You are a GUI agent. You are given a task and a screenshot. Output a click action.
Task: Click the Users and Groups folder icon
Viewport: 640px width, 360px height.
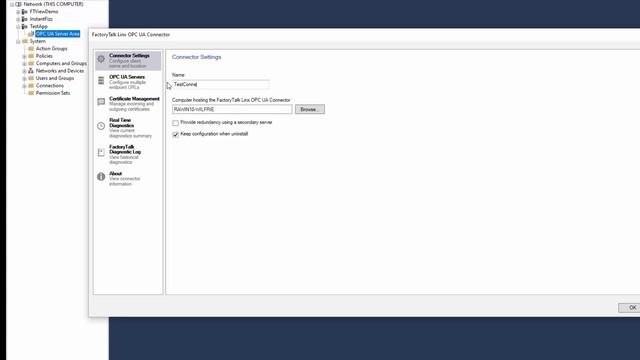pyautogui.click(x=31, y=78)
